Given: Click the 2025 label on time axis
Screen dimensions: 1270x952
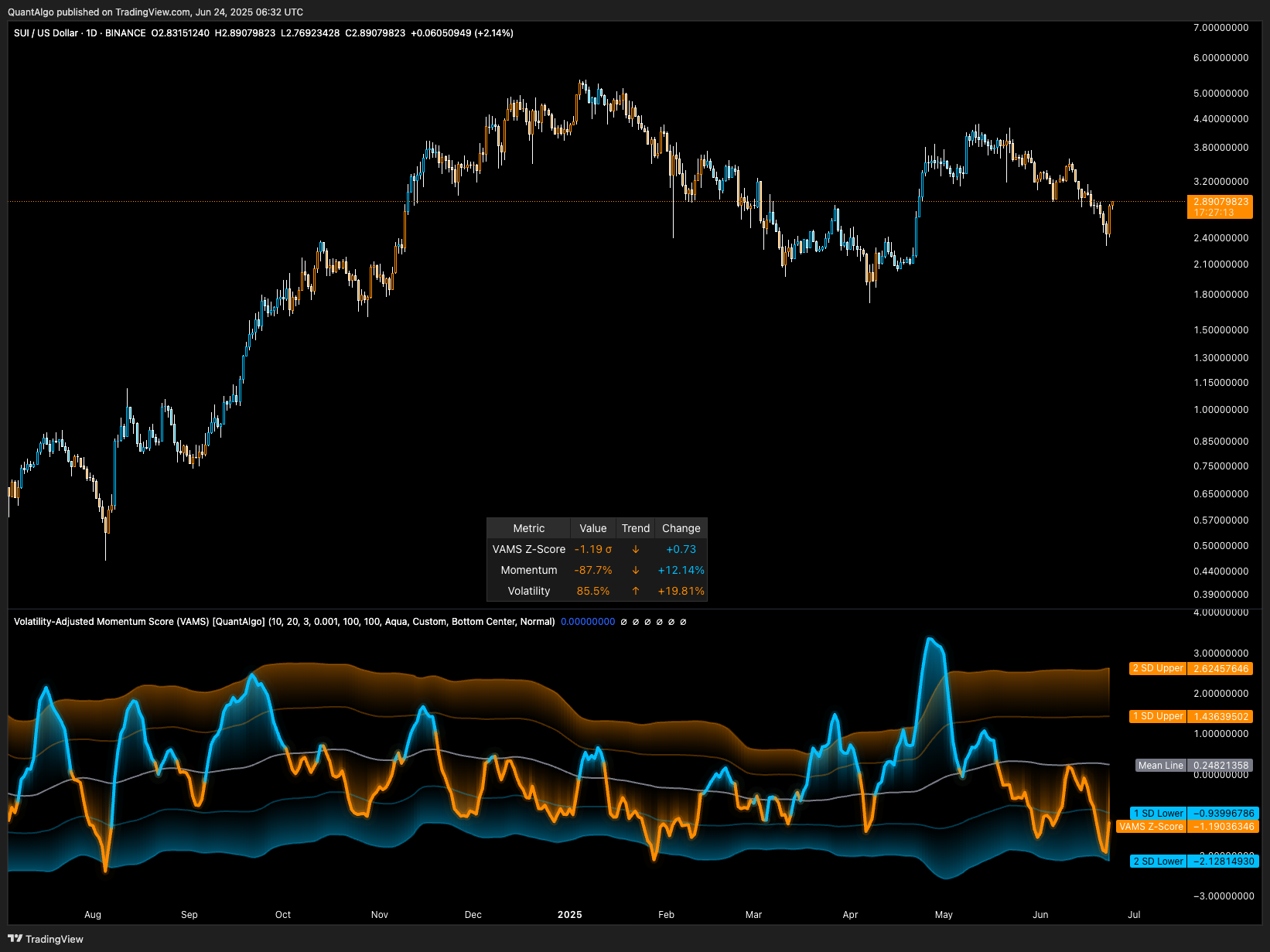Looking at the screenshot, I should click(x=570, y=915).
